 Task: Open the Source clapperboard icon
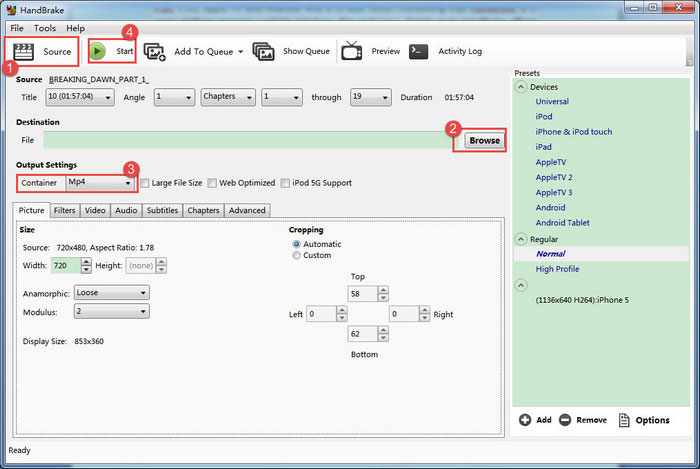pyautogui.click(x=24, y=52)
